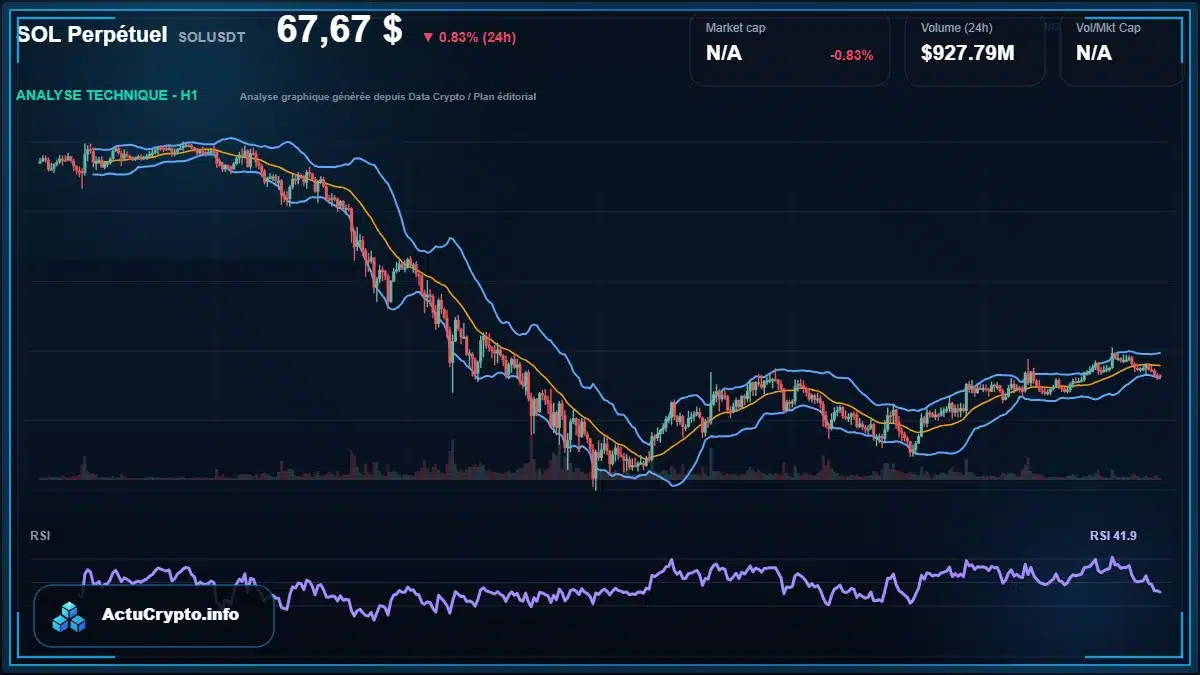1200x675 pixels.
Task: Select the SOLUSDT ticker label
Action: [211, 37]
